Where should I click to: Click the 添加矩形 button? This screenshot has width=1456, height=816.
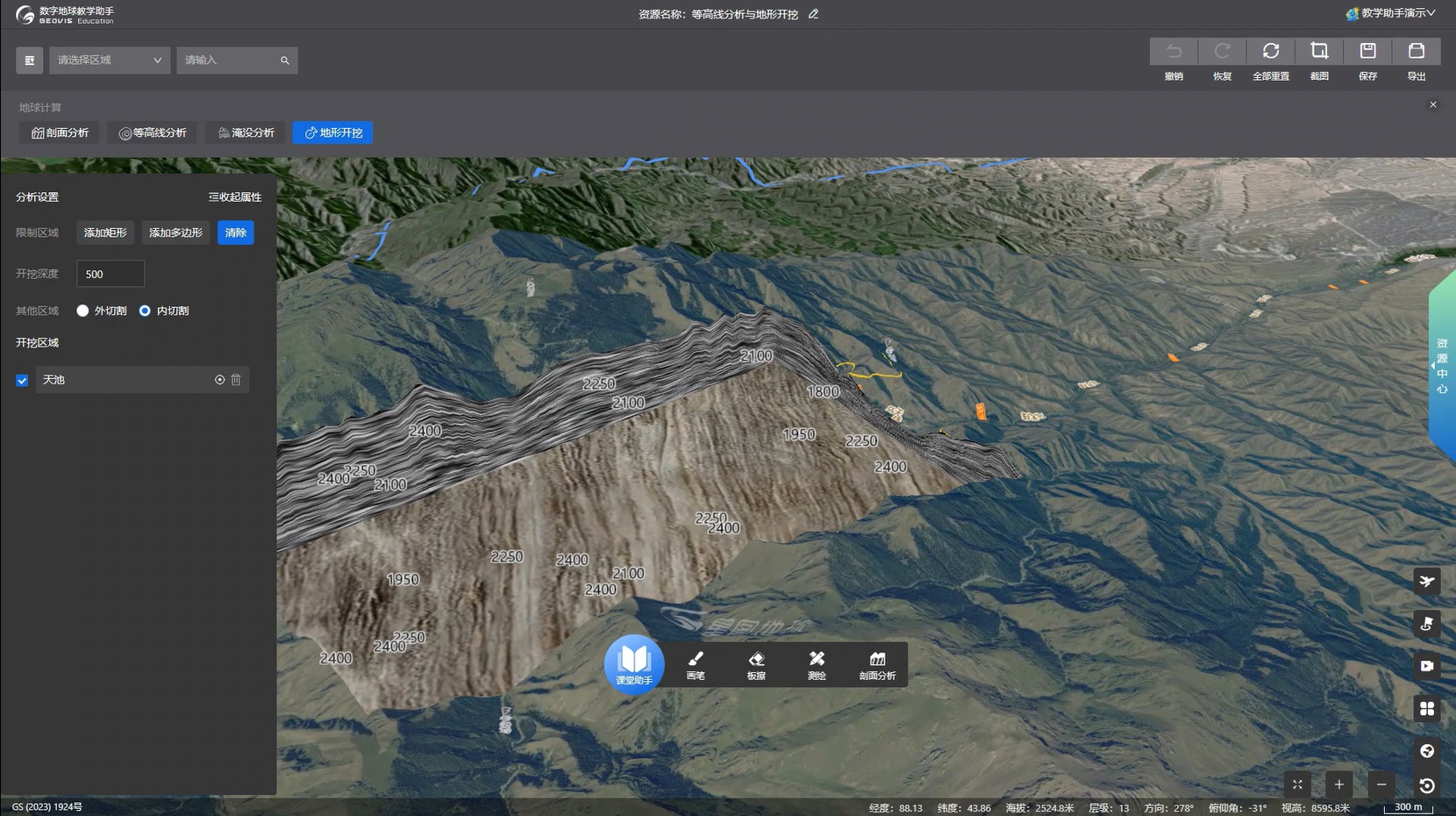click(x=105, y=233)
